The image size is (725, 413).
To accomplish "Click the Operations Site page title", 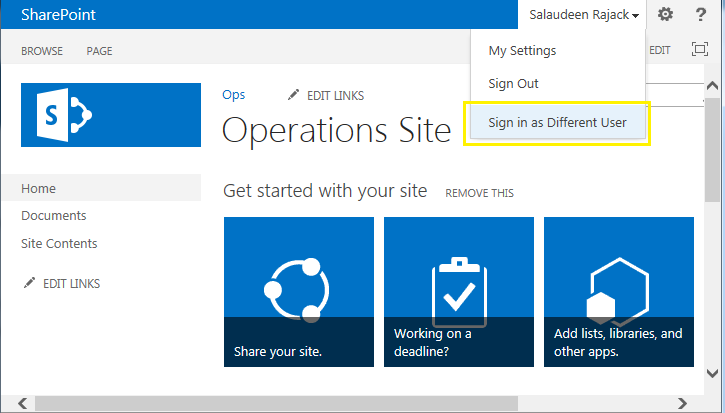I will tap(337, 131).
